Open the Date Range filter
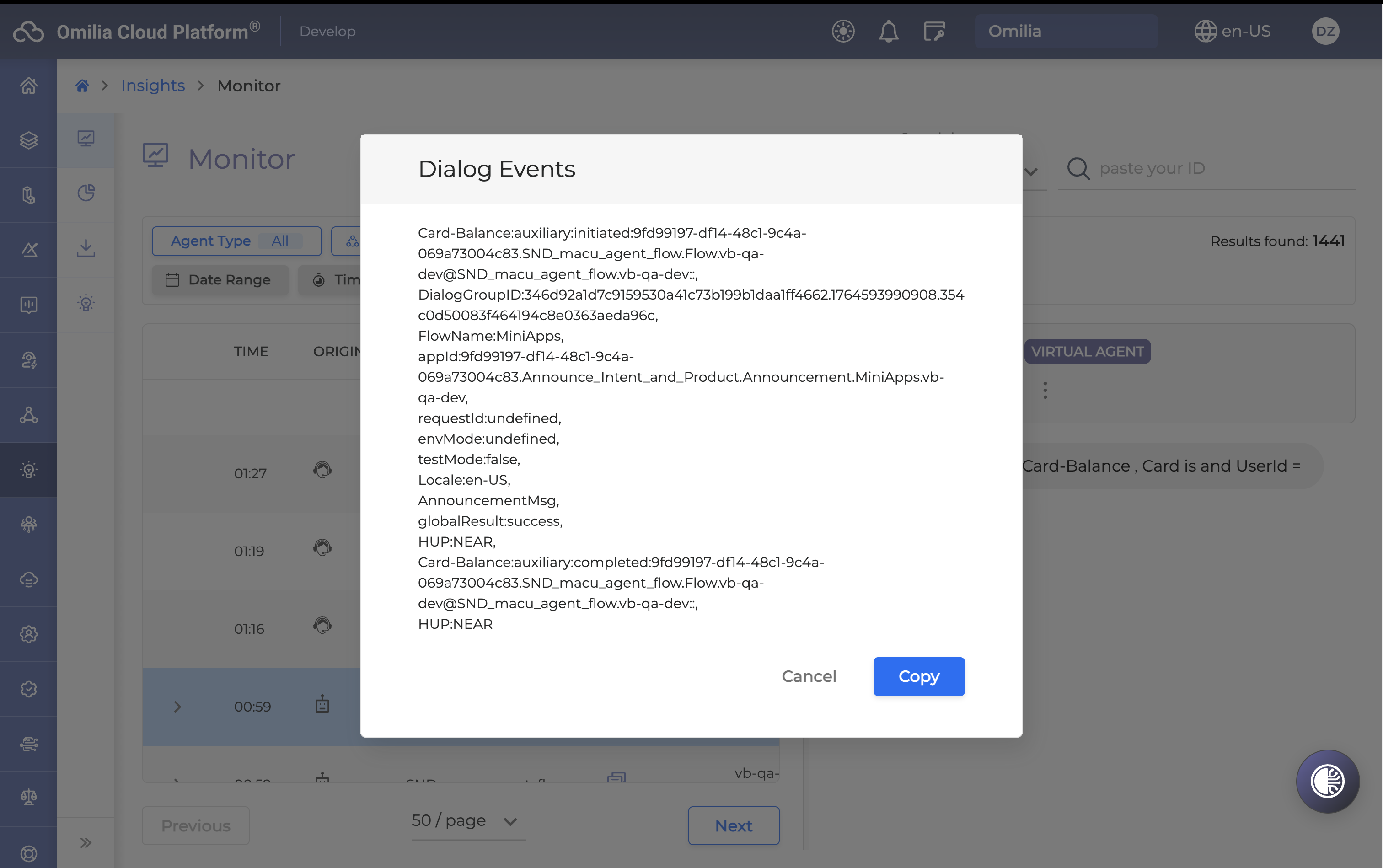1383x868 pixels. pos(220,279)
